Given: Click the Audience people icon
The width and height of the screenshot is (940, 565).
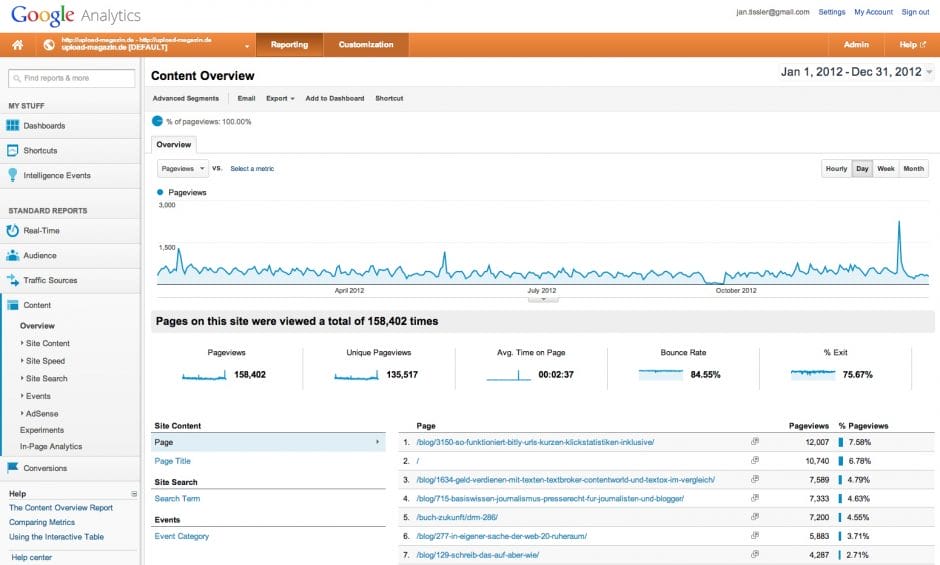Looking at the screenshot, I should (x=12, y=256).
